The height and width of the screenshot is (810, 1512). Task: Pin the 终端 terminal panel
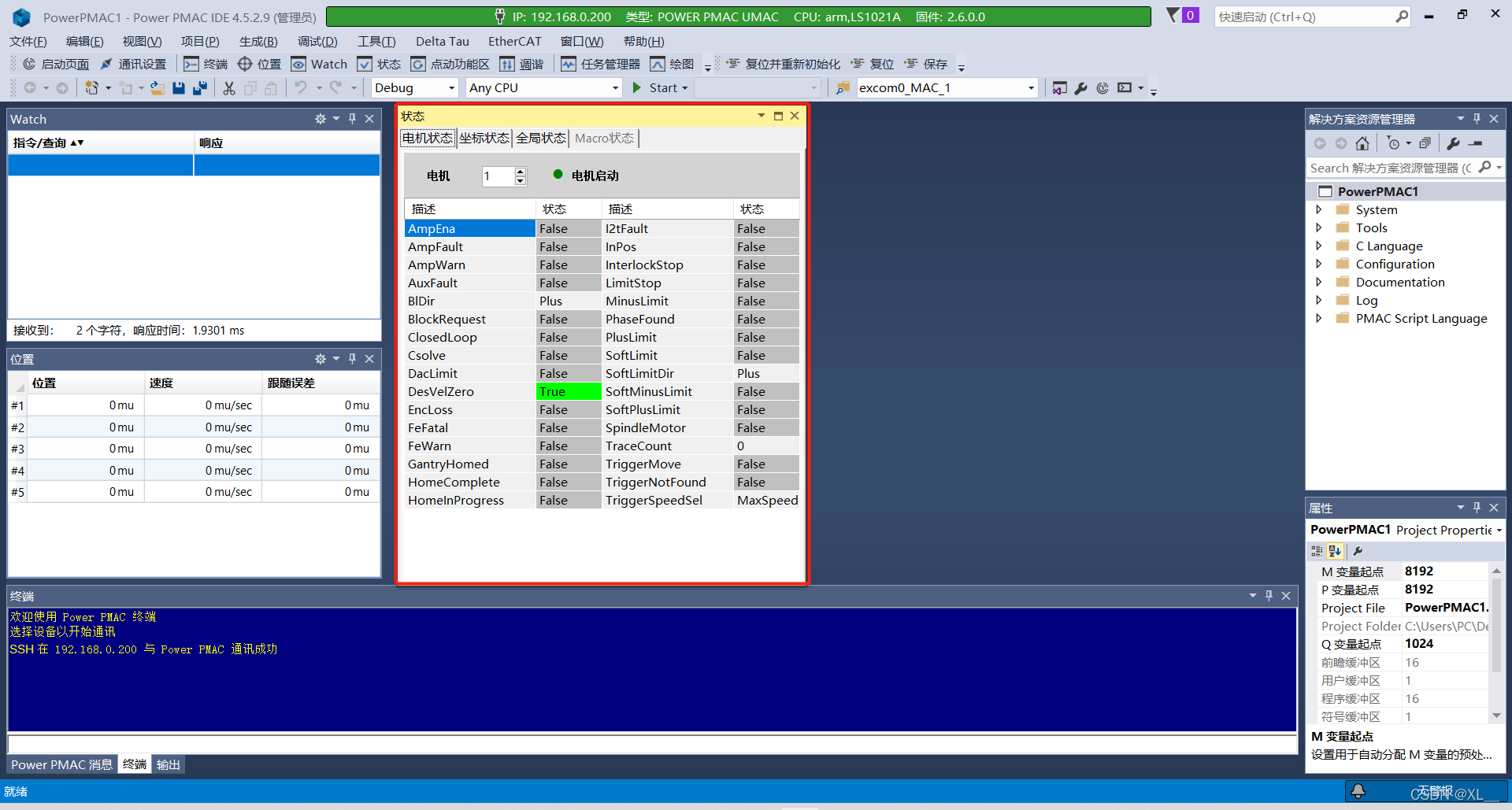tap(1269, 596)
